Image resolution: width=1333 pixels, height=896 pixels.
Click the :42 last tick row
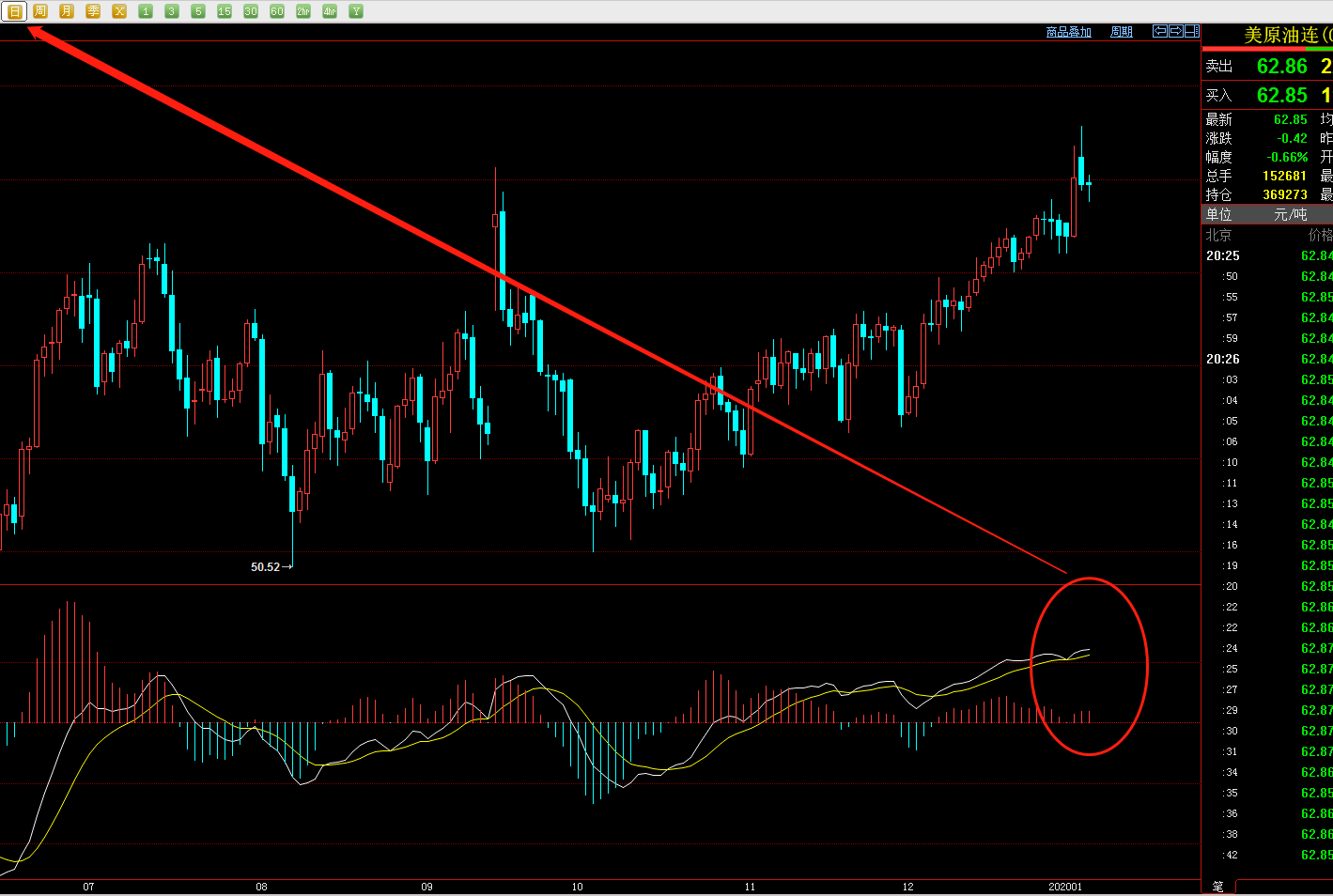click(x=1267, y=856)
